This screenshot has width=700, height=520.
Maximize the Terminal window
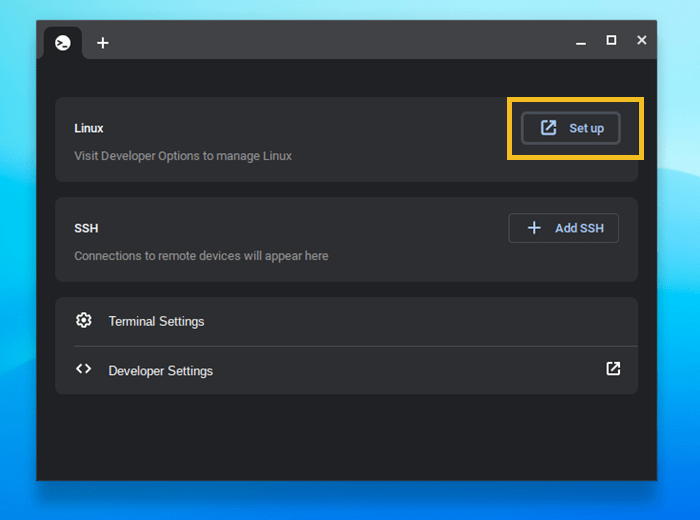(x=611, y=40)
